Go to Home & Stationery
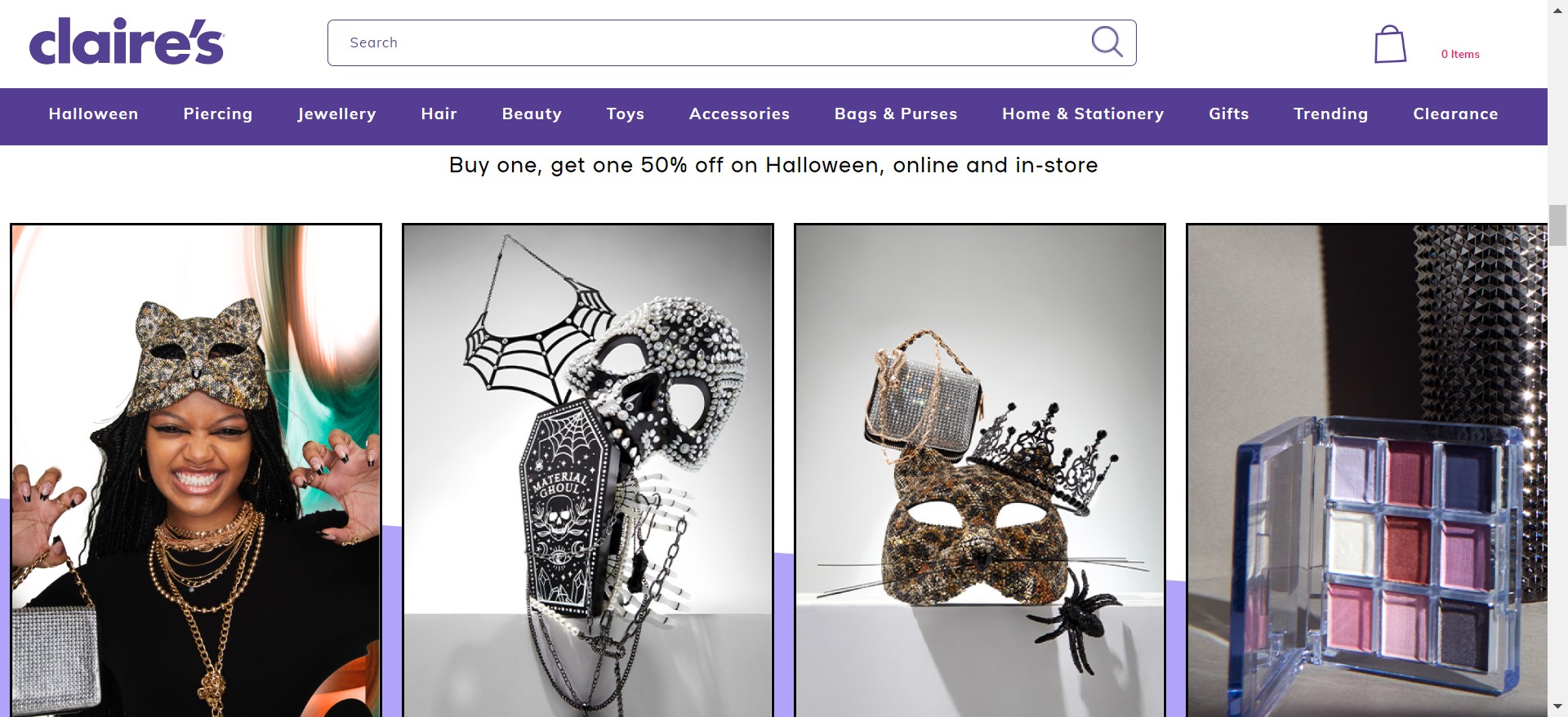Viewport: 1568px width, 717px height. (x=1083, y=114)
